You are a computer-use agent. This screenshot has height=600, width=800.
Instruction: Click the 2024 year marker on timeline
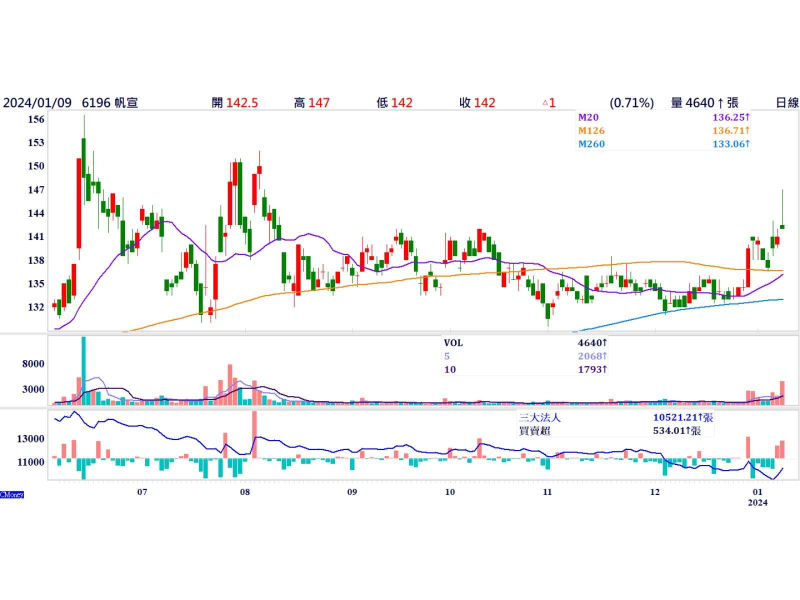(x=759, y=503)
